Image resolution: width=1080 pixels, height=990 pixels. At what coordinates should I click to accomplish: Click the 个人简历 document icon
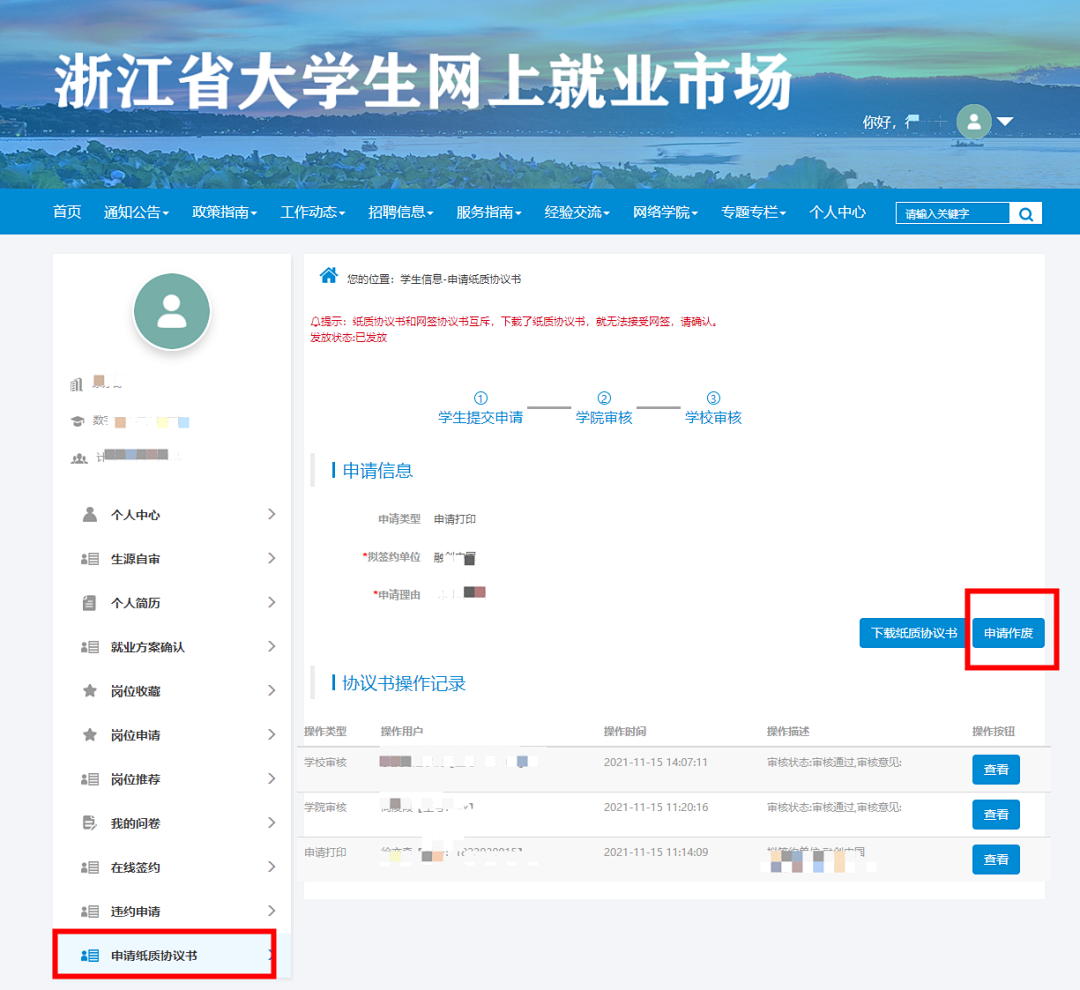pyautogui.click(x=90, y=603)
